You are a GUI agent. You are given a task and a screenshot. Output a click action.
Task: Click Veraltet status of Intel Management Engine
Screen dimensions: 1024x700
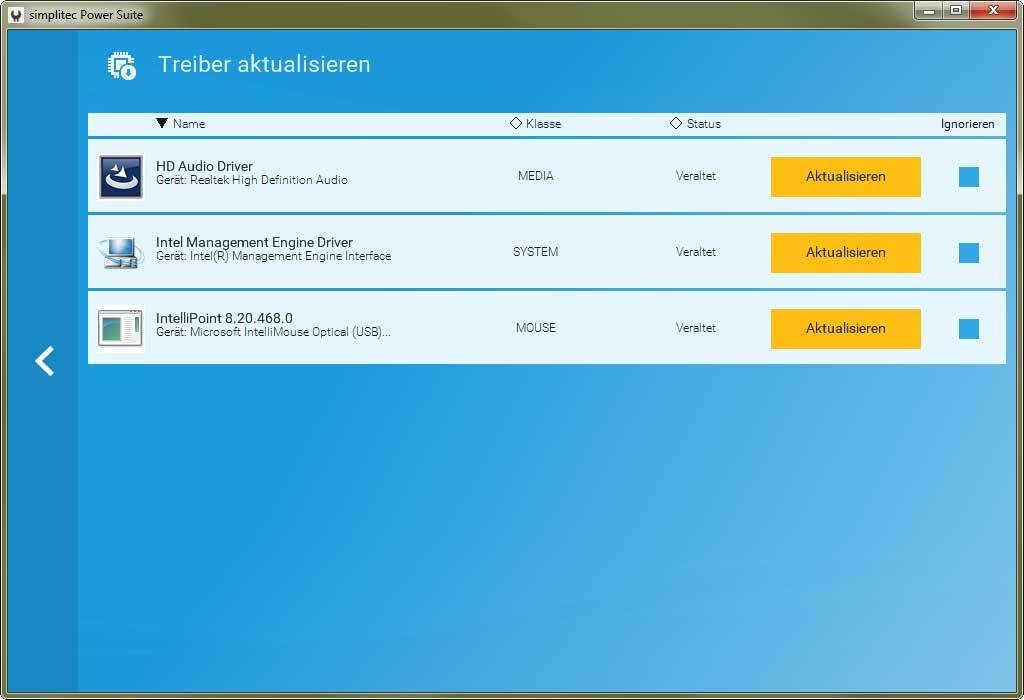[x=696, y=252]
